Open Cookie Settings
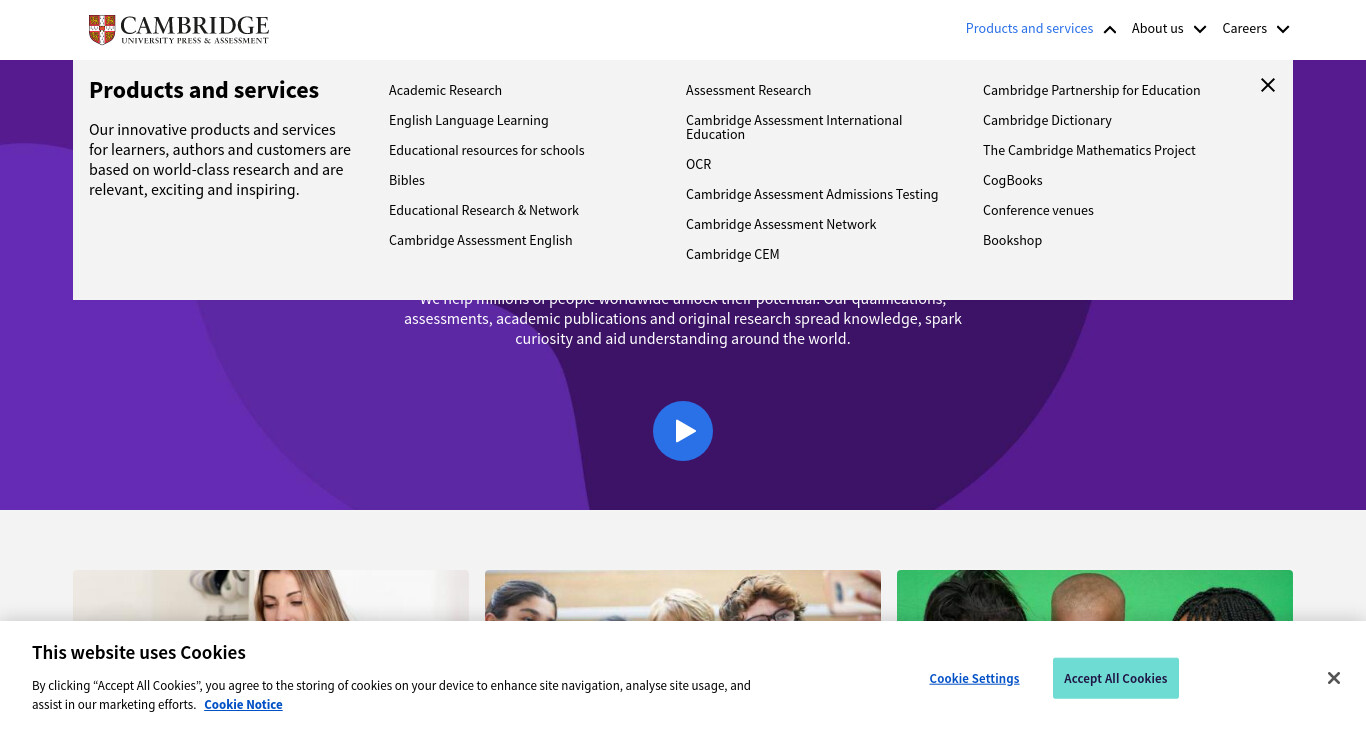 pos(974,678)
